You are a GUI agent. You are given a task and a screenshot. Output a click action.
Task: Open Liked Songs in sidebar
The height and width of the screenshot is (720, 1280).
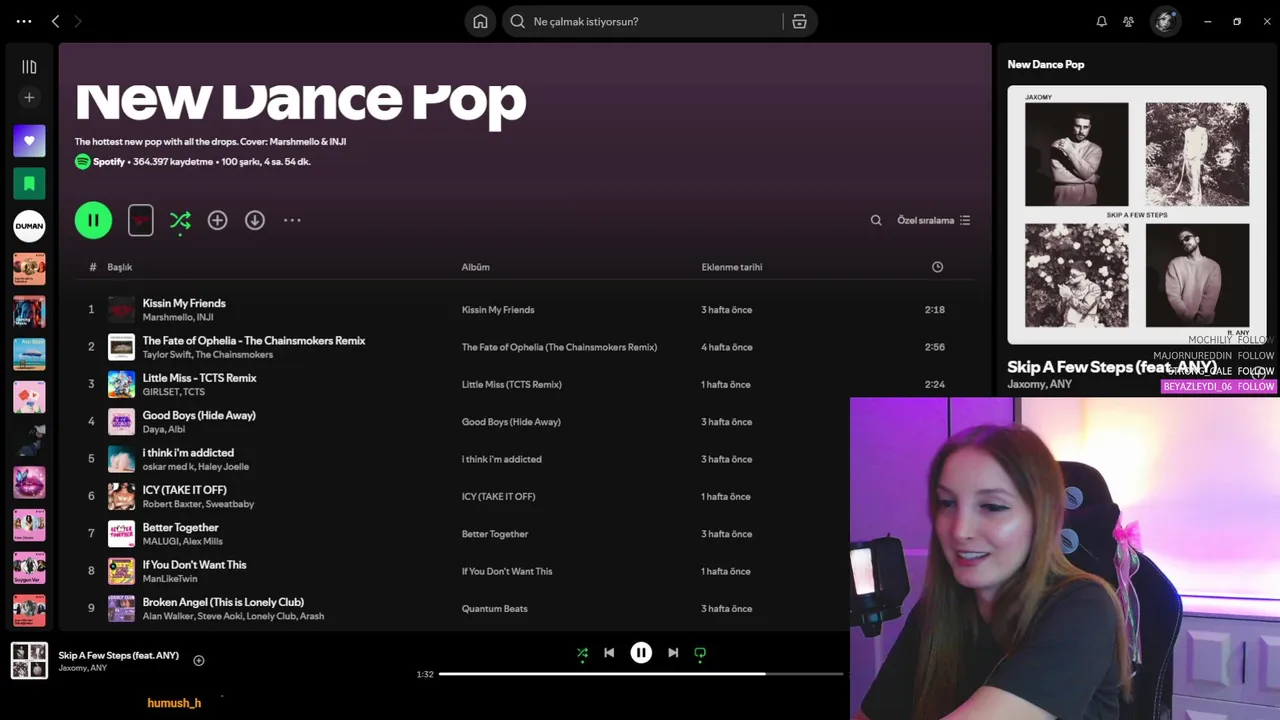pyautogui.click(x=29, y=141)
